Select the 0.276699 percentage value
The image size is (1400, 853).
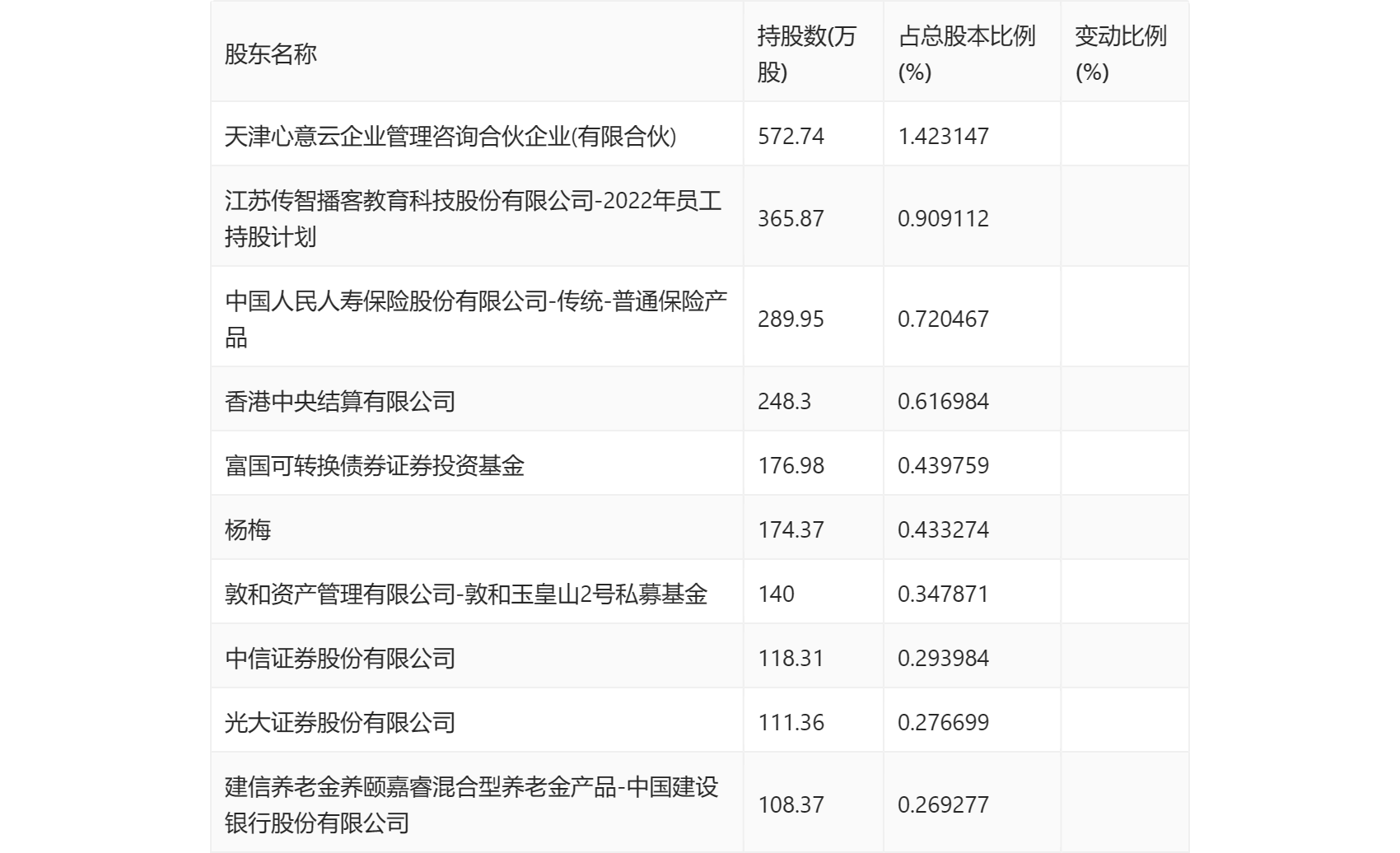943,722
